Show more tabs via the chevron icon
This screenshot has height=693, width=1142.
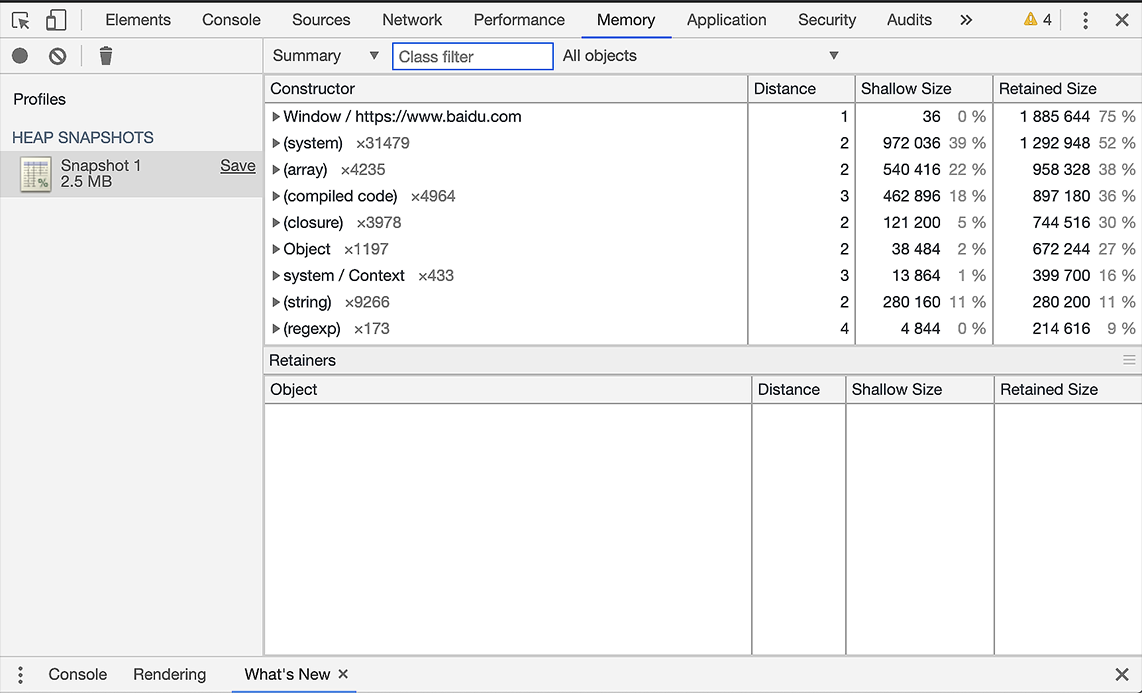[x=965, y=20]
